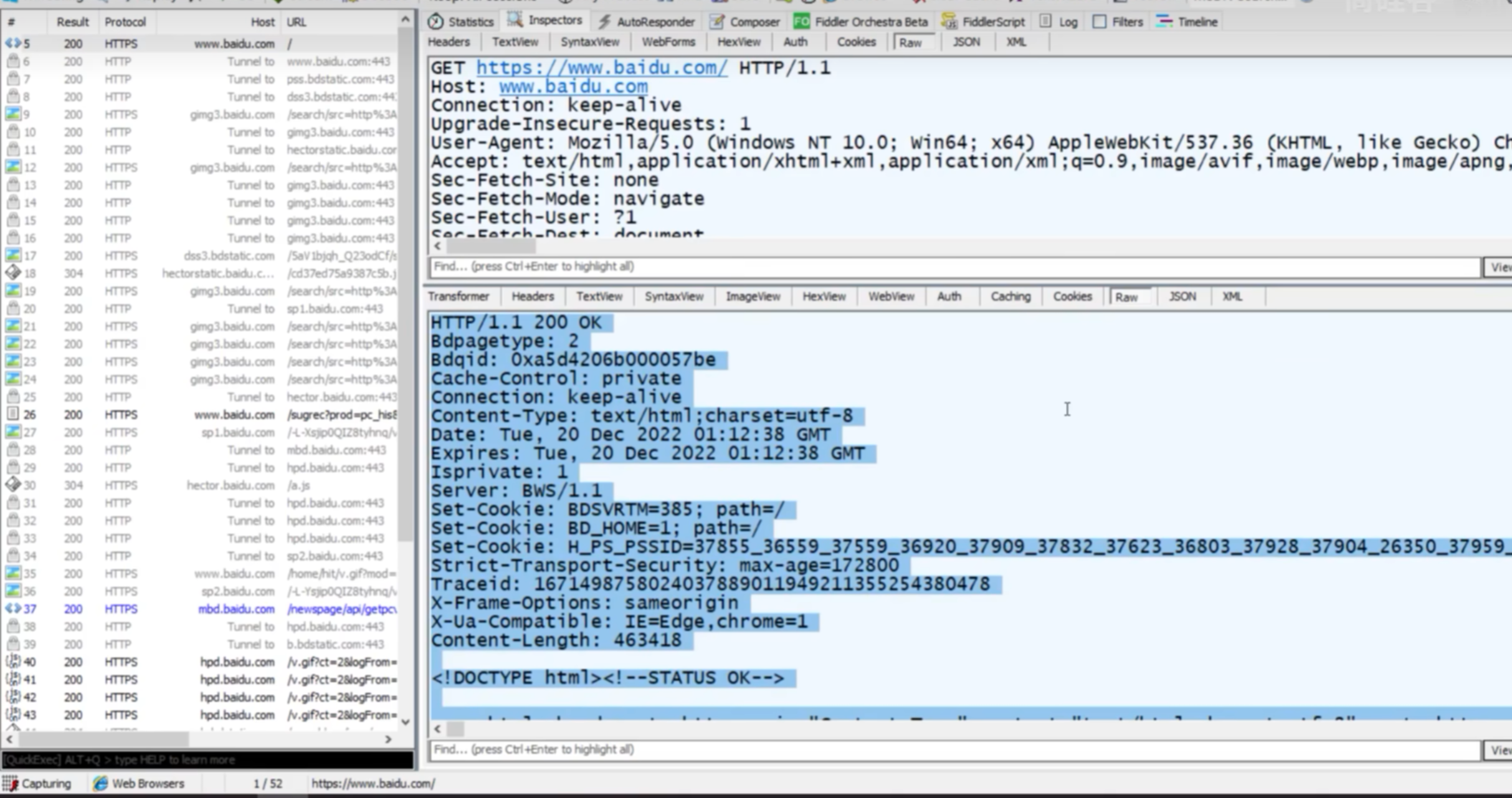Click the https://www.baidu.com/ request link
The image size is (1512, 798).
pos(601,67)
